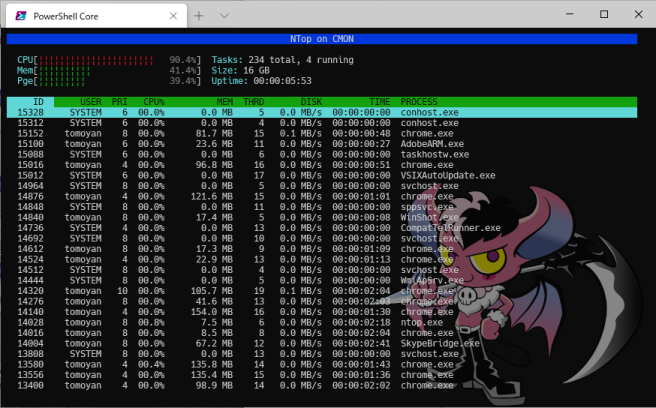This screenshot has height=408, width=656.
Task: Click process ID 14276
Action: click(31, 301)
